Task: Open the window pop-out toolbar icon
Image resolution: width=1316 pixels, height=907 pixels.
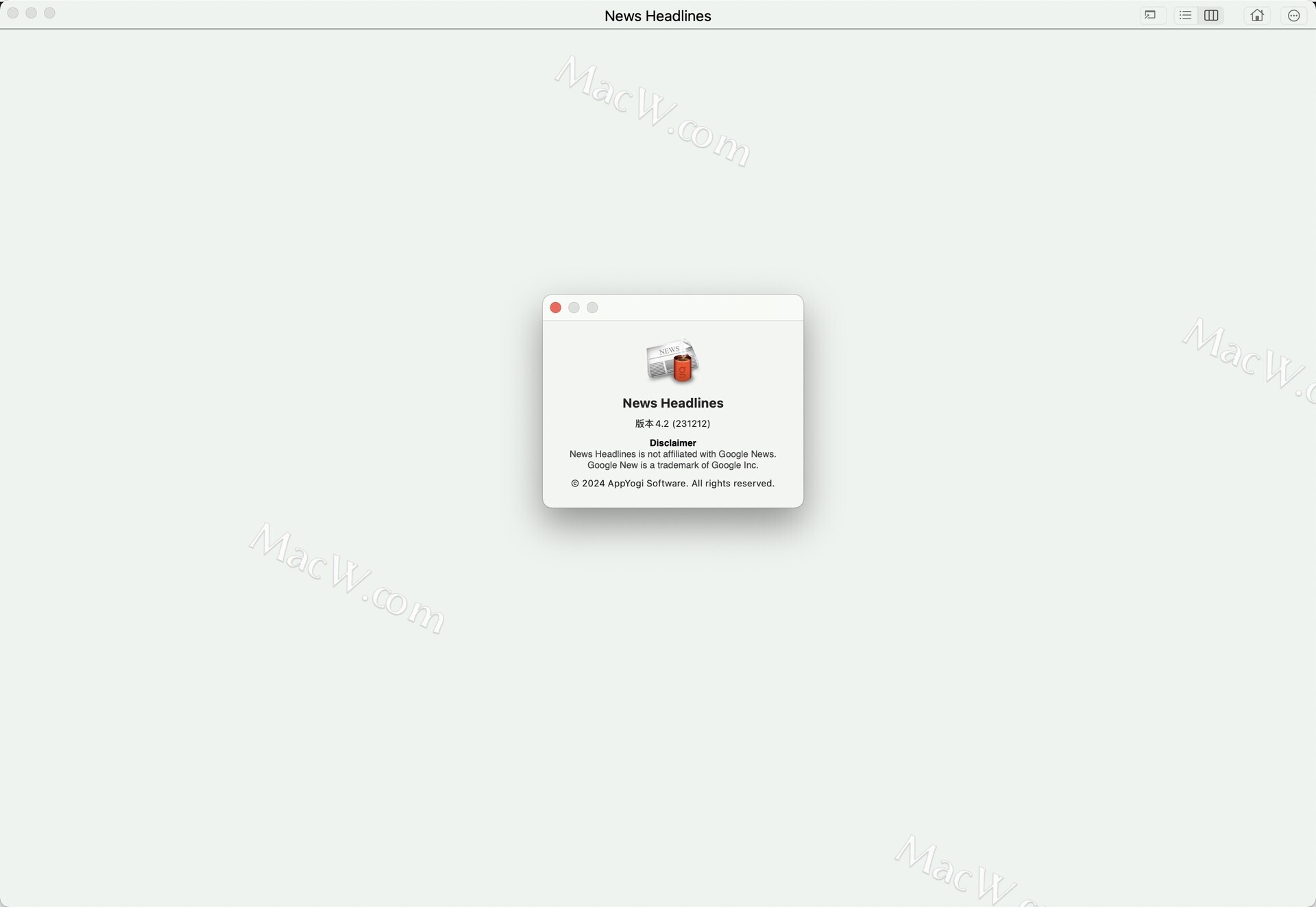Action: tap(1151, 15)
